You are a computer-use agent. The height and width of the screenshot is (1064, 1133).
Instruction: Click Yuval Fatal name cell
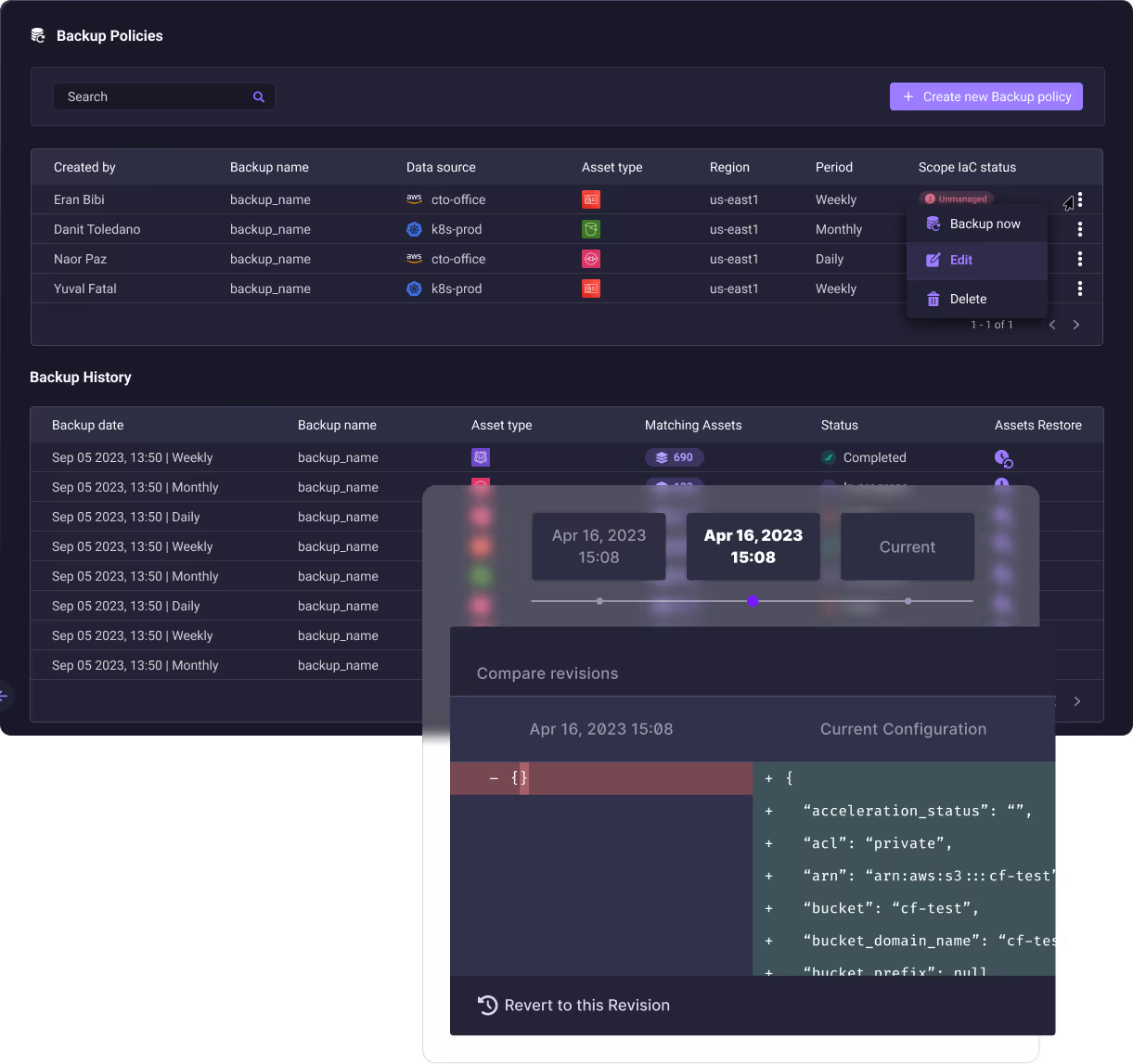point(85,288)
